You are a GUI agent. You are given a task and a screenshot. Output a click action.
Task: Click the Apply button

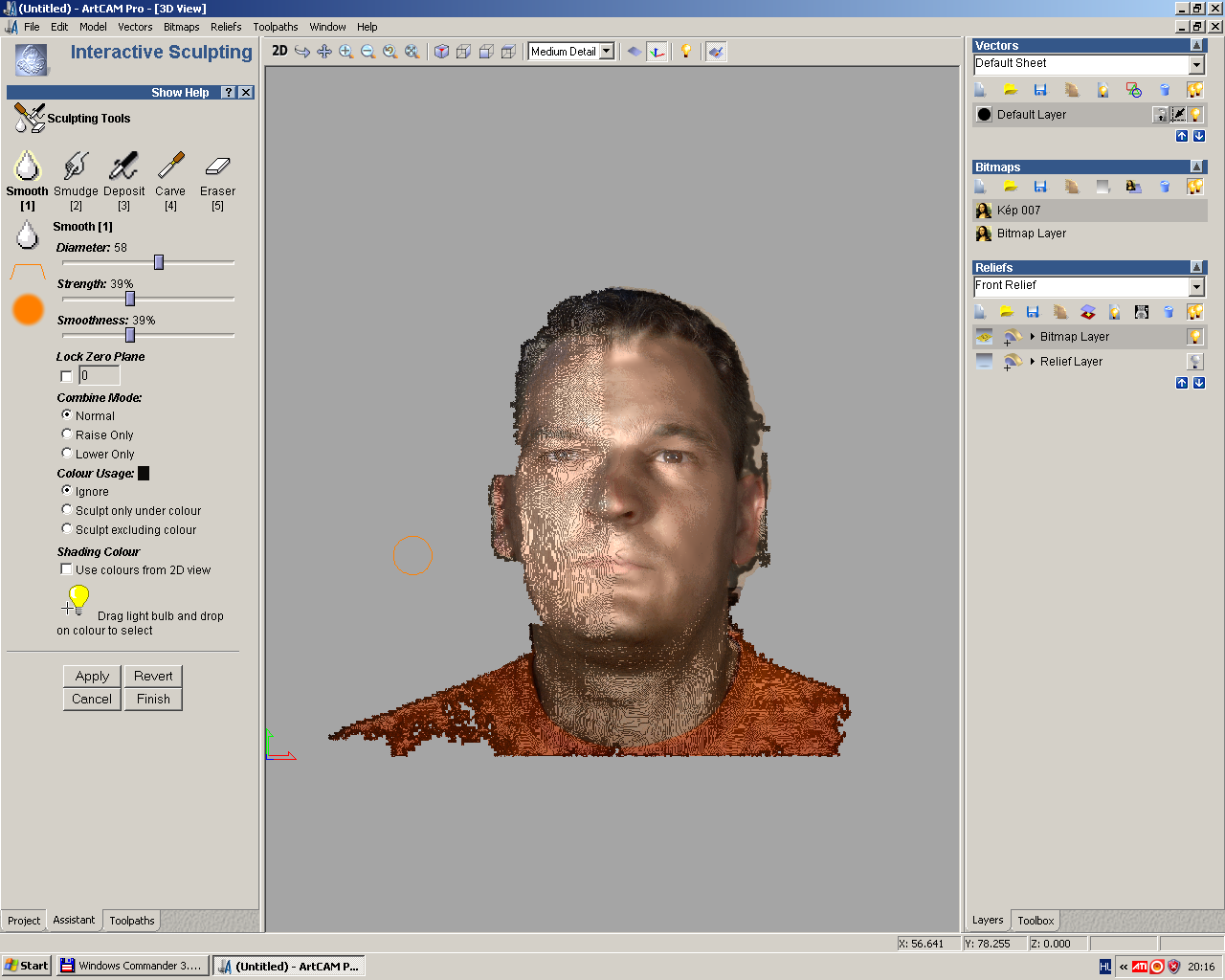92,676
